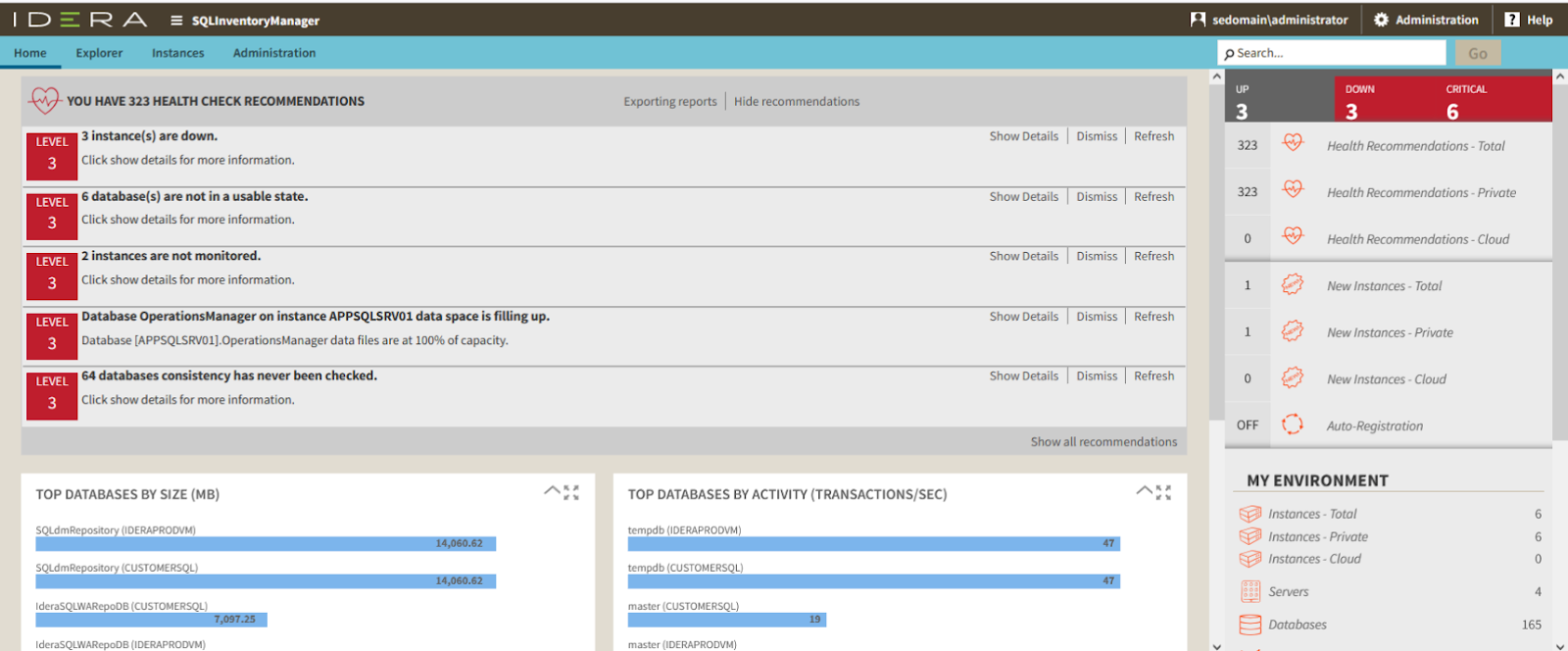Screen dimensions: 1568x651
Task: Click the Servers icon in My Environment
Action: (x=1250, y=591)
